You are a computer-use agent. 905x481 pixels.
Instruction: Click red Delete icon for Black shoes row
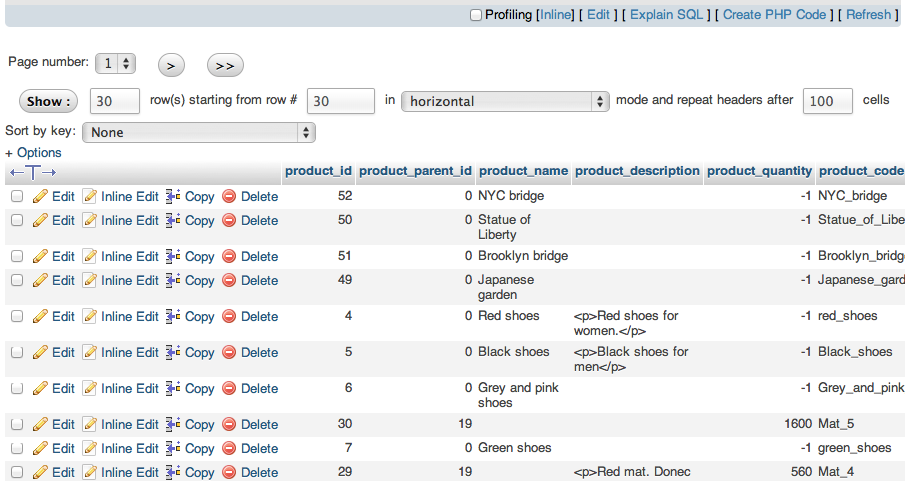click(x=229, y=352)
